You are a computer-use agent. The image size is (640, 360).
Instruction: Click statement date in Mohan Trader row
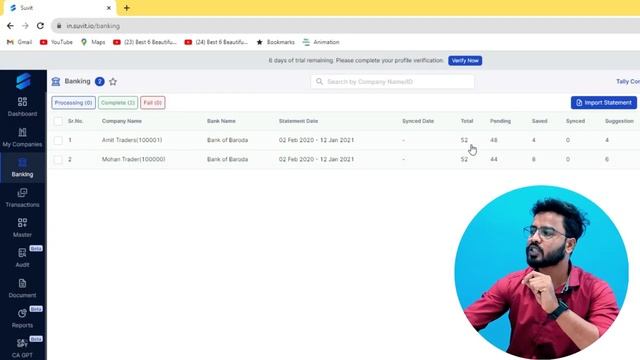tap(316, 159)
